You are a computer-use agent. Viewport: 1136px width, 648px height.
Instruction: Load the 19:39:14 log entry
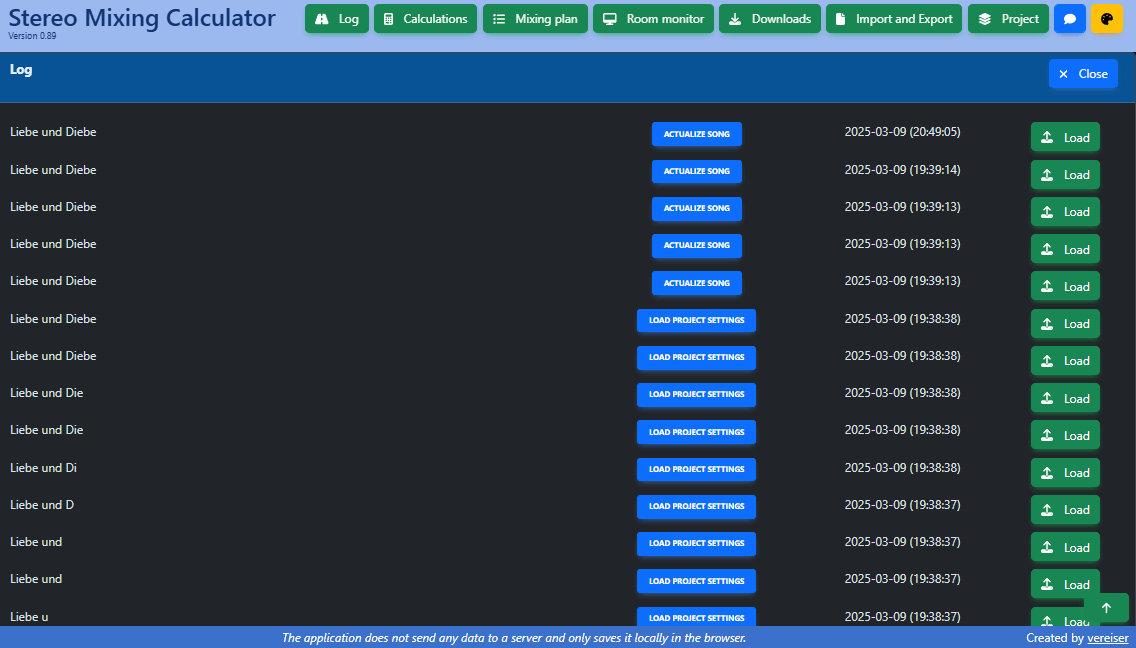point(1065,175)
